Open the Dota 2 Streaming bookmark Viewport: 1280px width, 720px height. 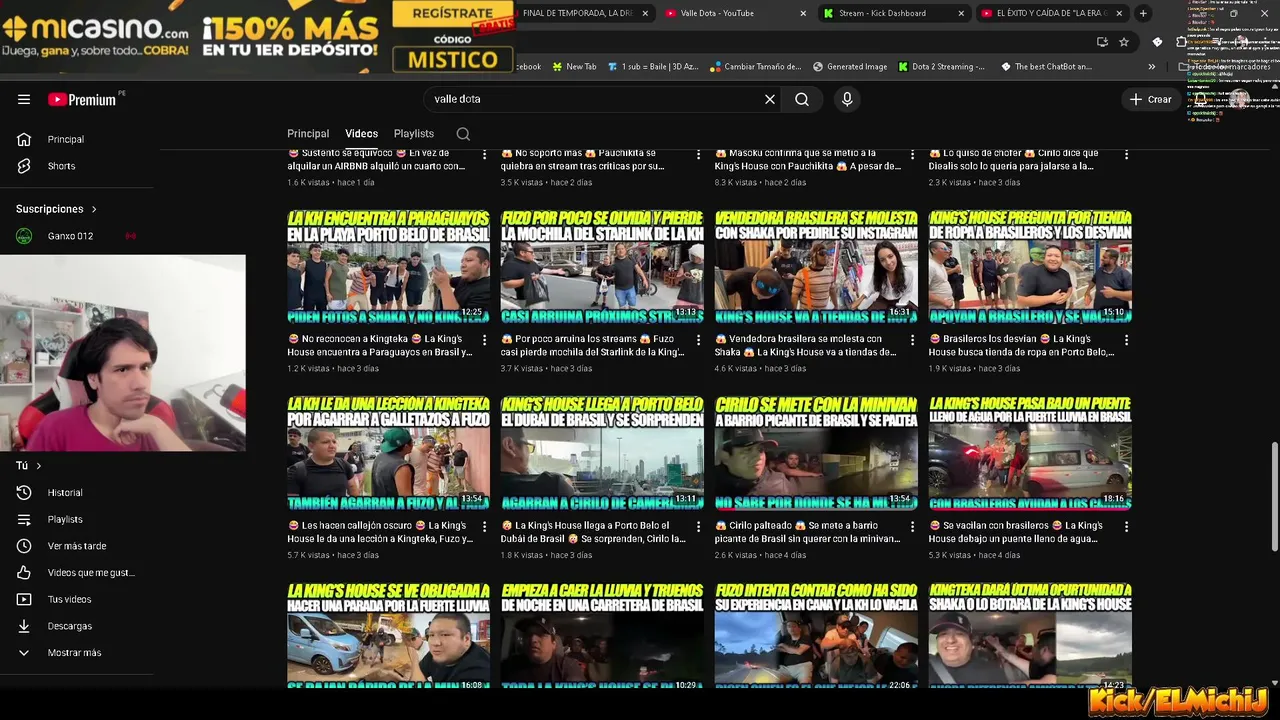940,67
